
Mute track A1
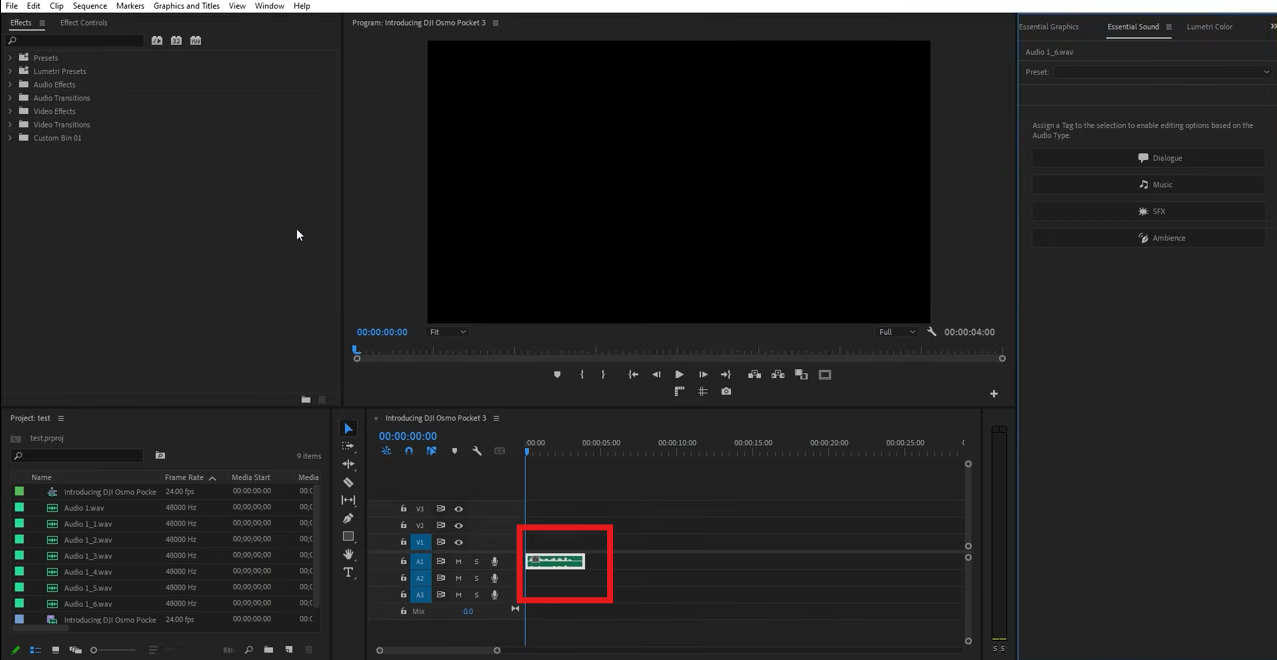pyautogui.click(x=459, y=562)
